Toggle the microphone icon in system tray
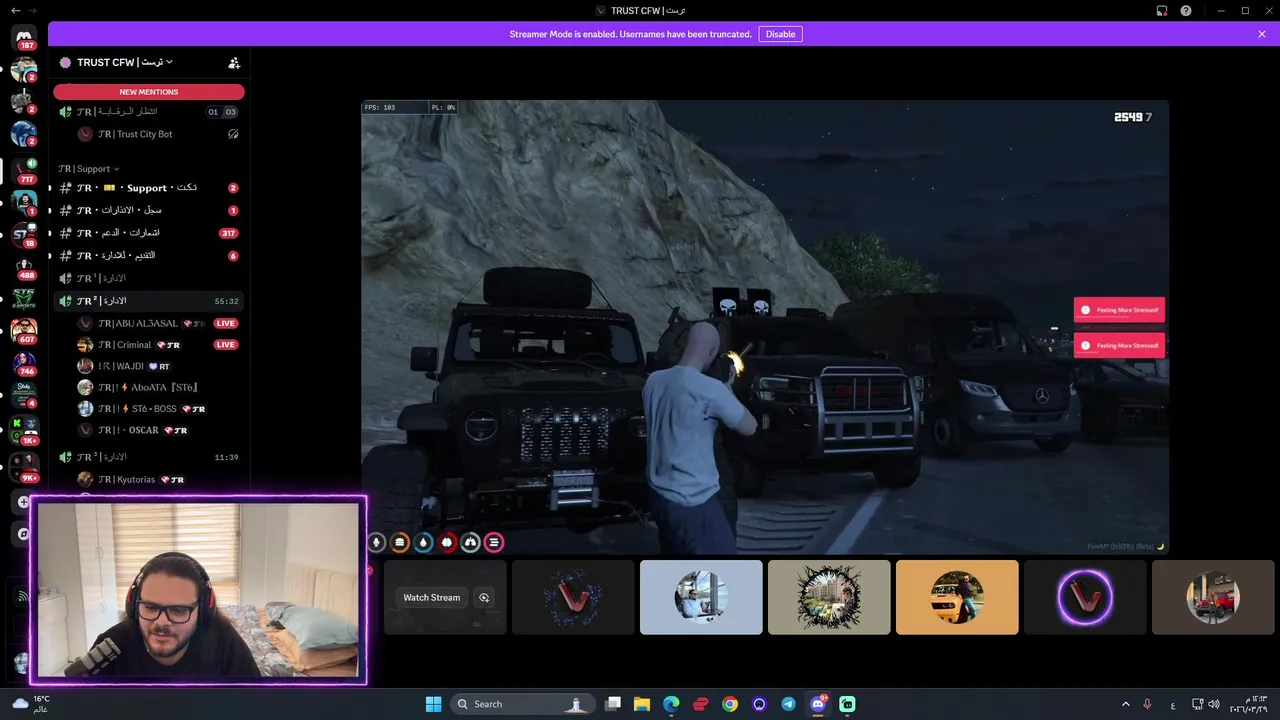 1147,704
